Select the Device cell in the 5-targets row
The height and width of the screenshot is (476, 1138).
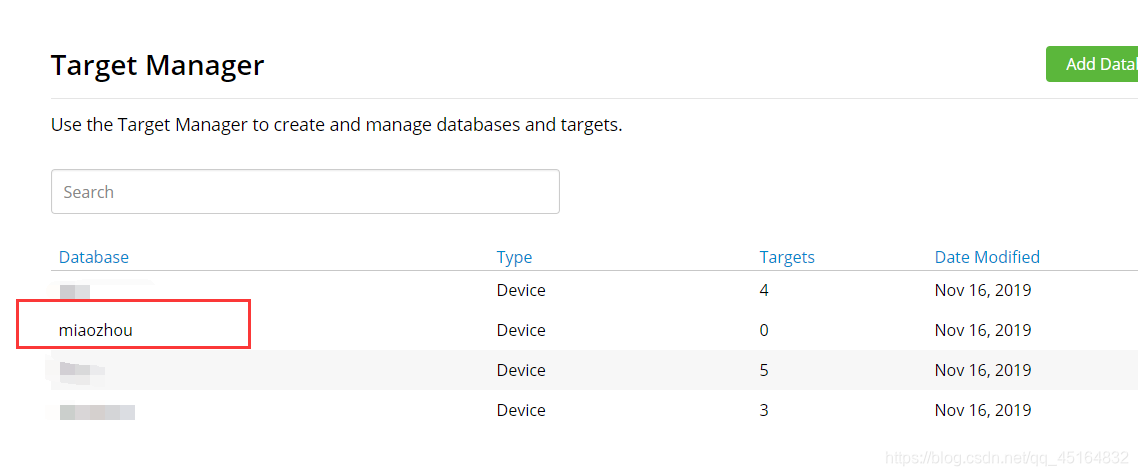point(521,371)
